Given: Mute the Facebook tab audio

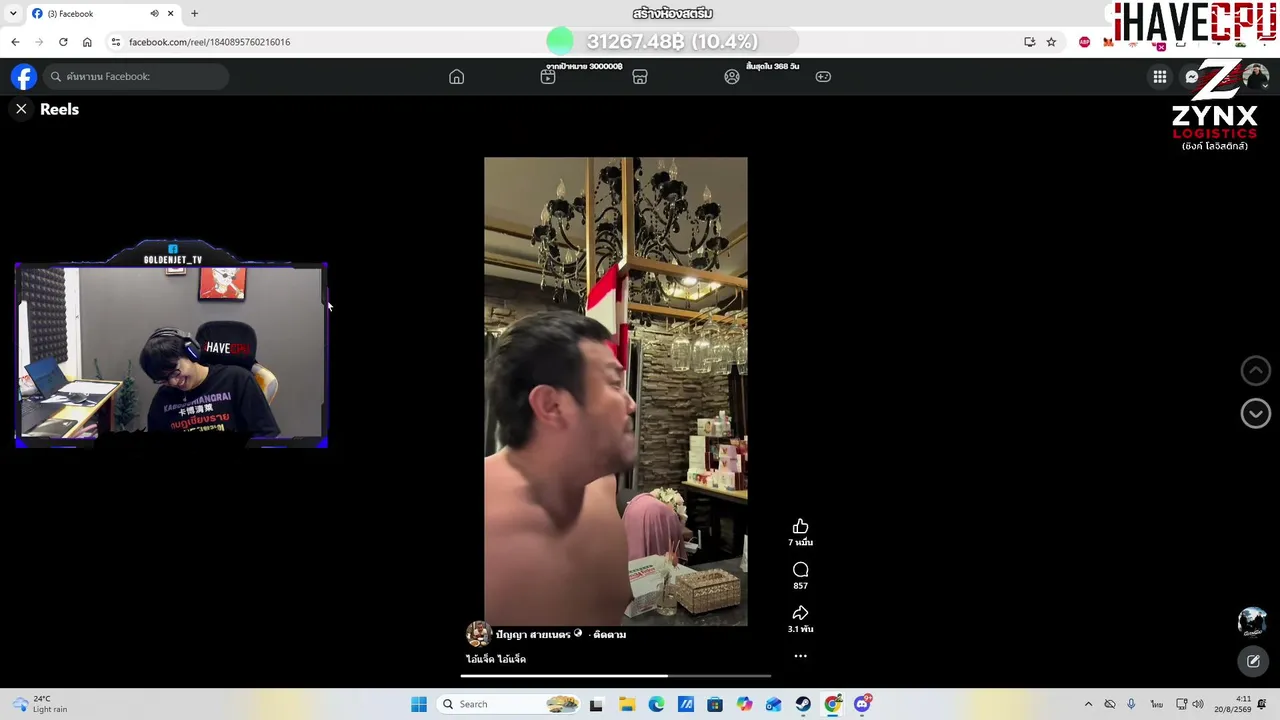Looking at the screenshot, I should coord(154,14).
